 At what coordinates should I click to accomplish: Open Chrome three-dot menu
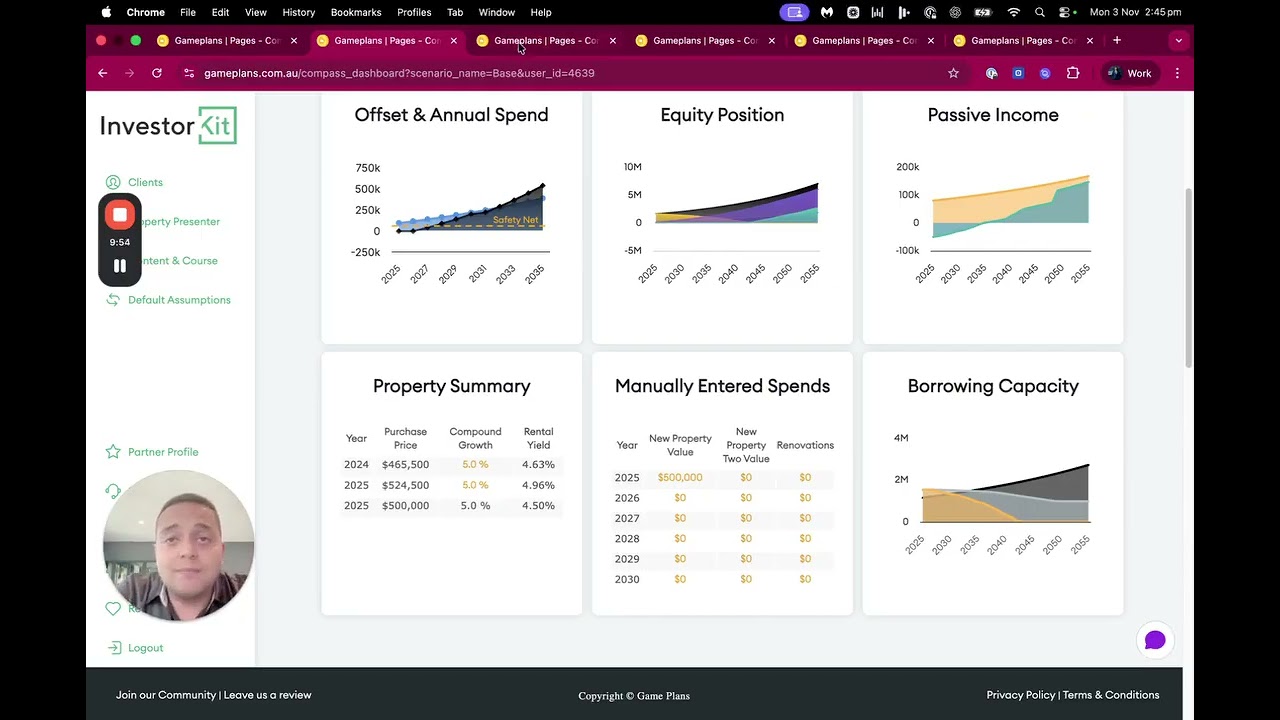pos(1177,73)
